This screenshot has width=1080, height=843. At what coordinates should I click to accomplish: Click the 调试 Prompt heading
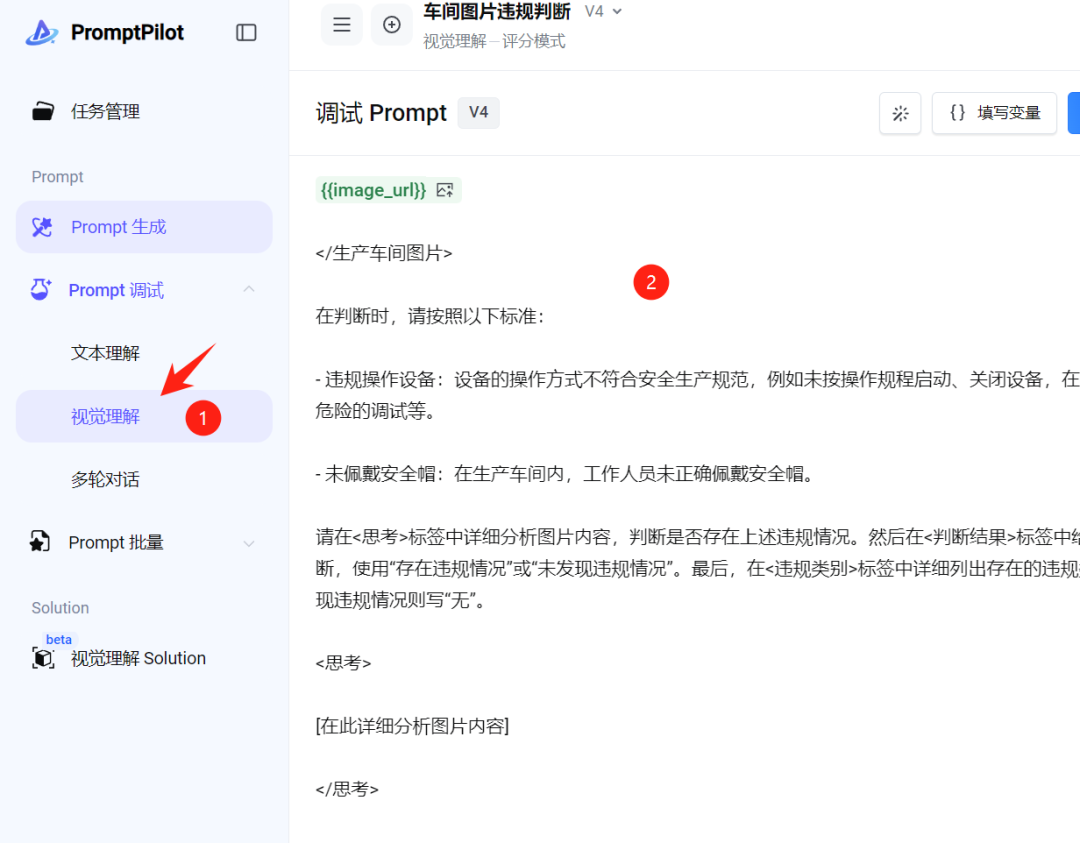click(x=381, y=112)
